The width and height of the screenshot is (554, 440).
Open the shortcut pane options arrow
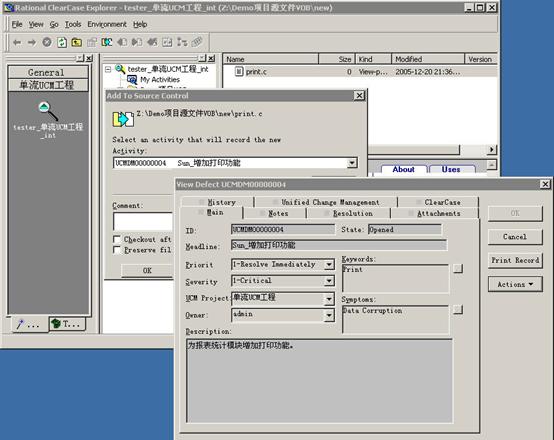tap(80, 58)
